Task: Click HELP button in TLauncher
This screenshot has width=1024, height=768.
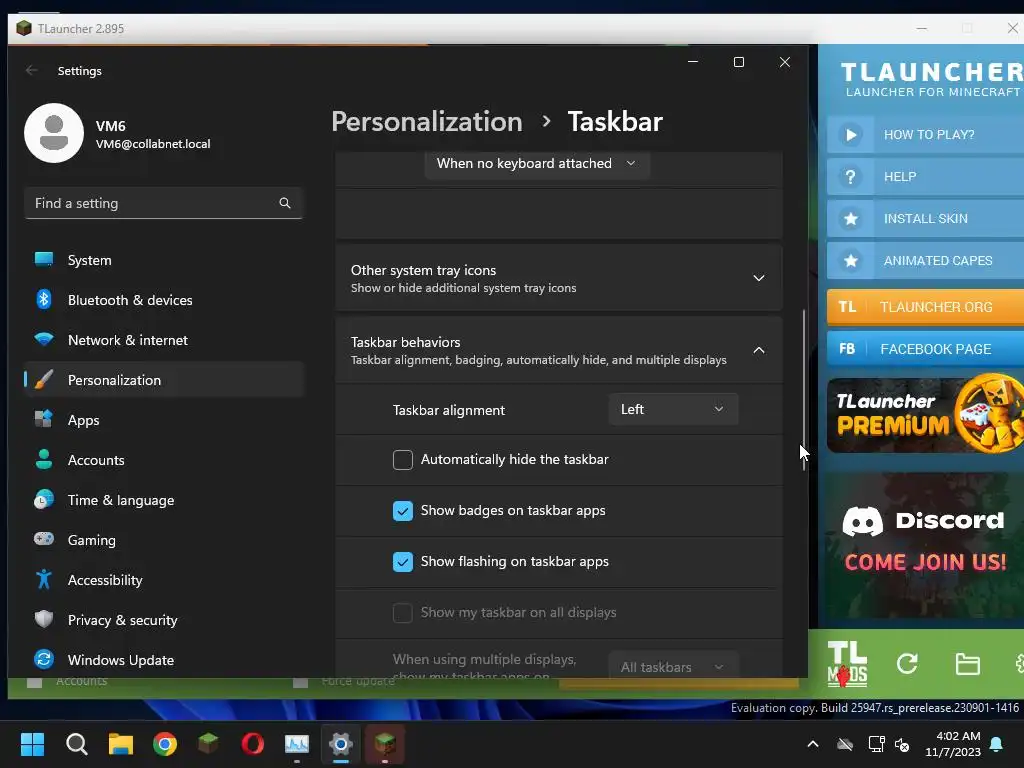Action: click(x=925, y=176)
